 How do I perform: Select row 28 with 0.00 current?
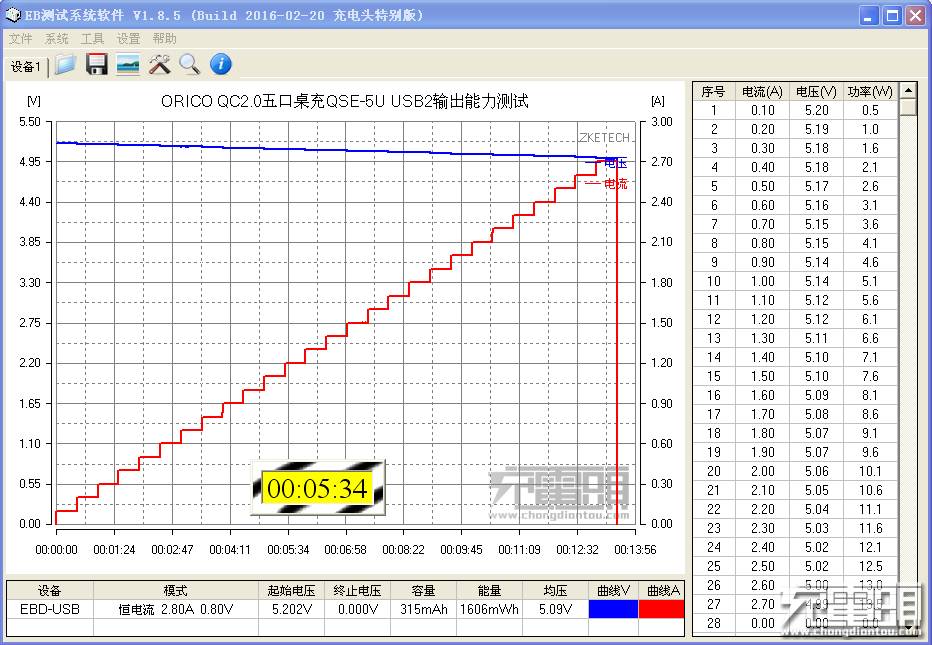(x=795, y=624)
